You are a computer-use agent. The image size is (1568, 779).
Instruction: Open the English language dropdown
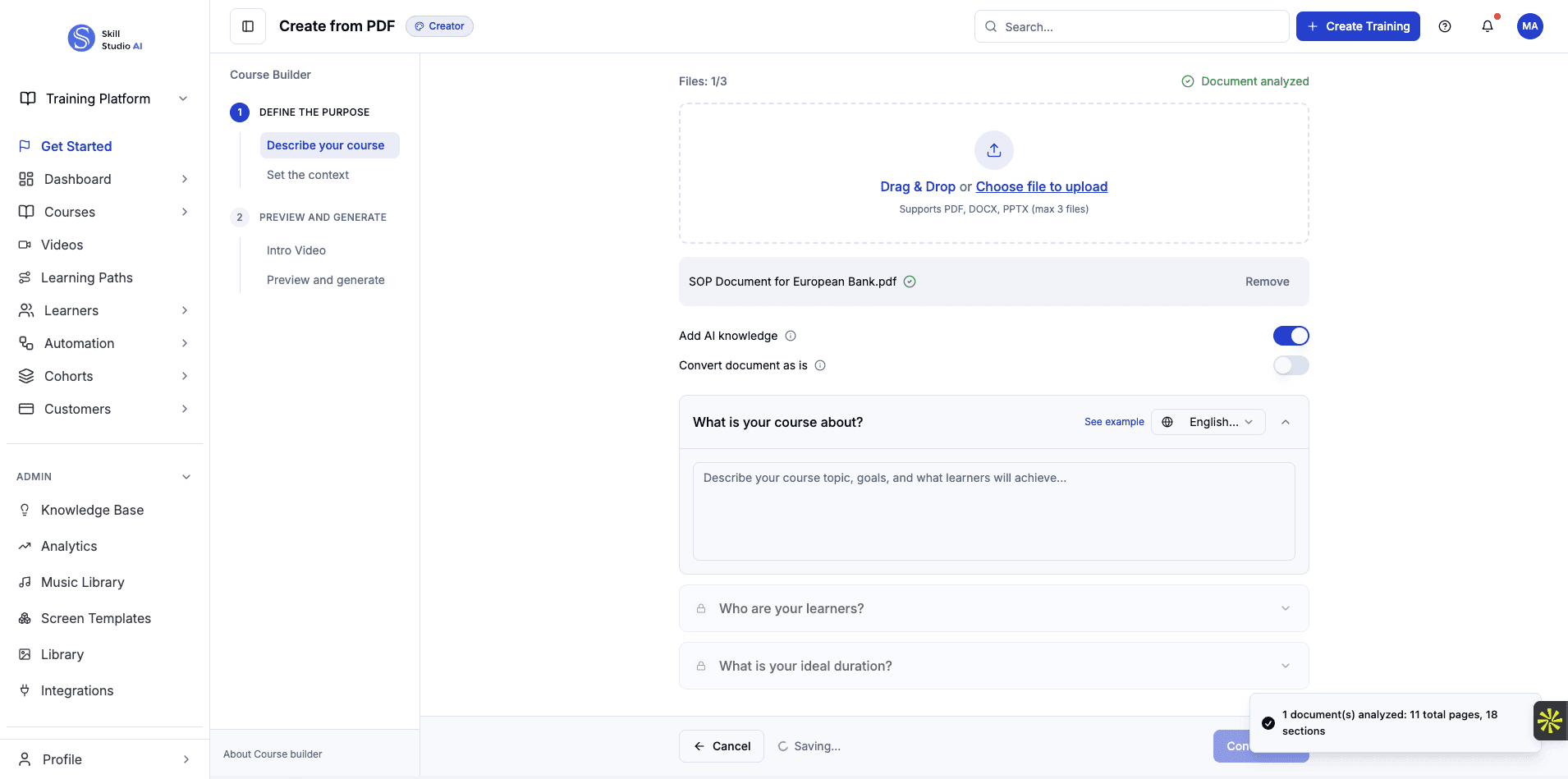(1208, 422)
